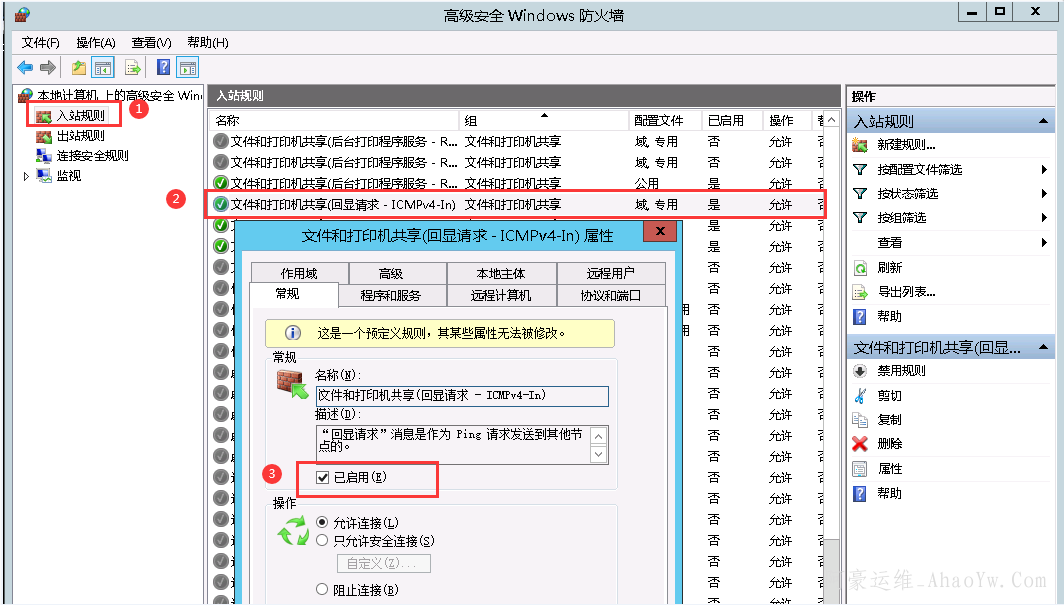Screen dimensions: 1064x605
Task: Toggle the show/hide action pane toolbar icon
Action: coord(188,67)
